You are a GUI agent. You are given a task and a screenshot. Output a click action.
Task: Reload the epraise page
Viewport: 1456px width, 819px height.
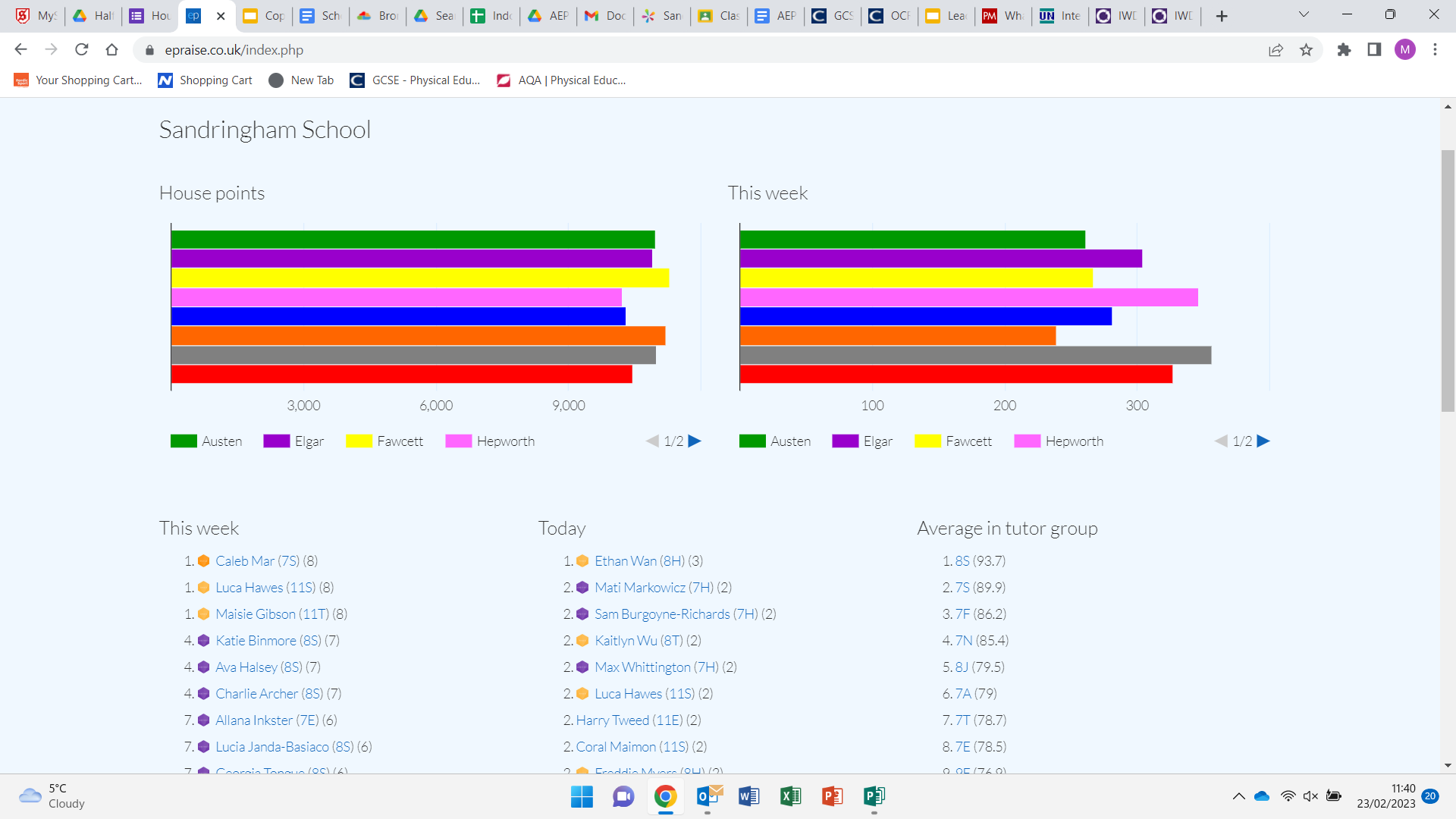82,49
